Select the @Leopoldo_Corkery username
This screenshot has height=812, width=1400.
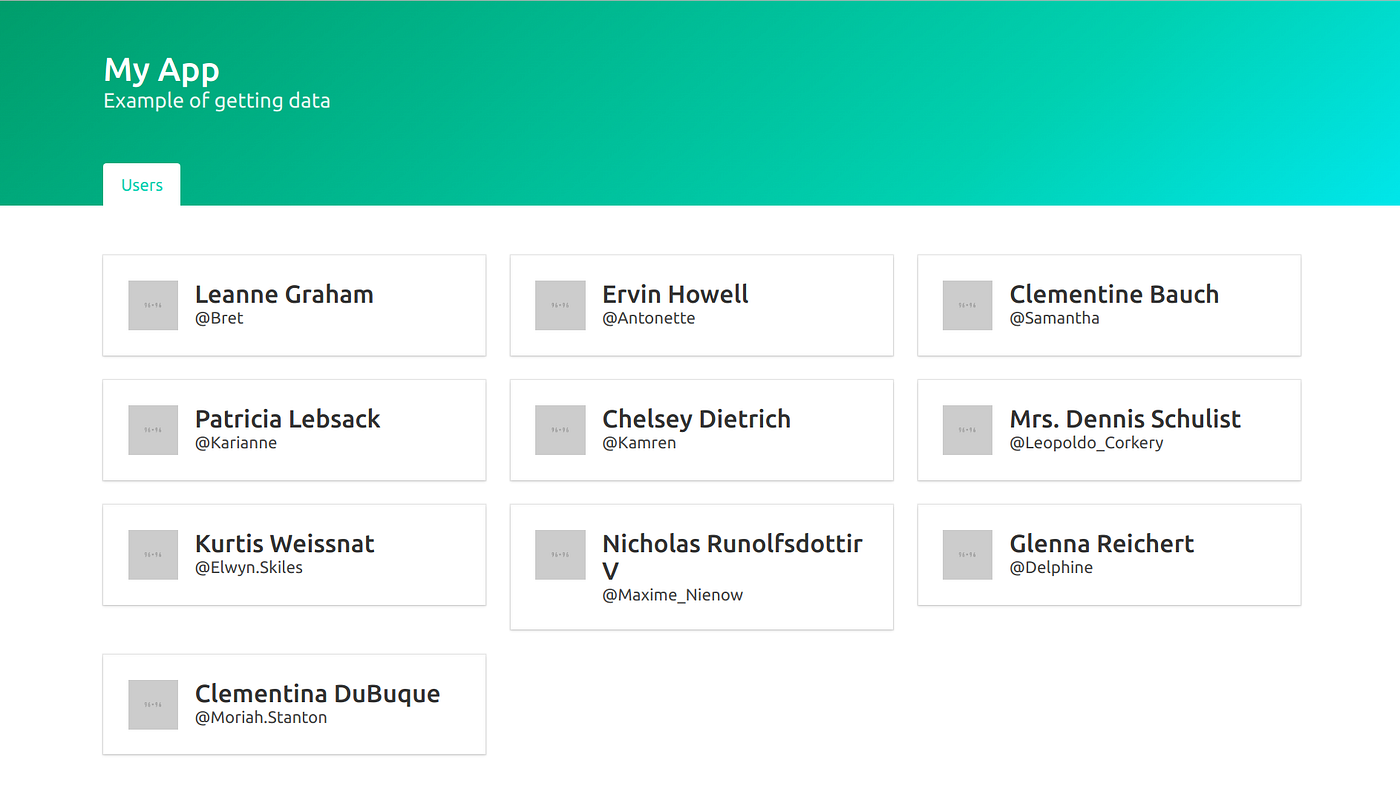pyautogui.click(x=1086, y=443)
